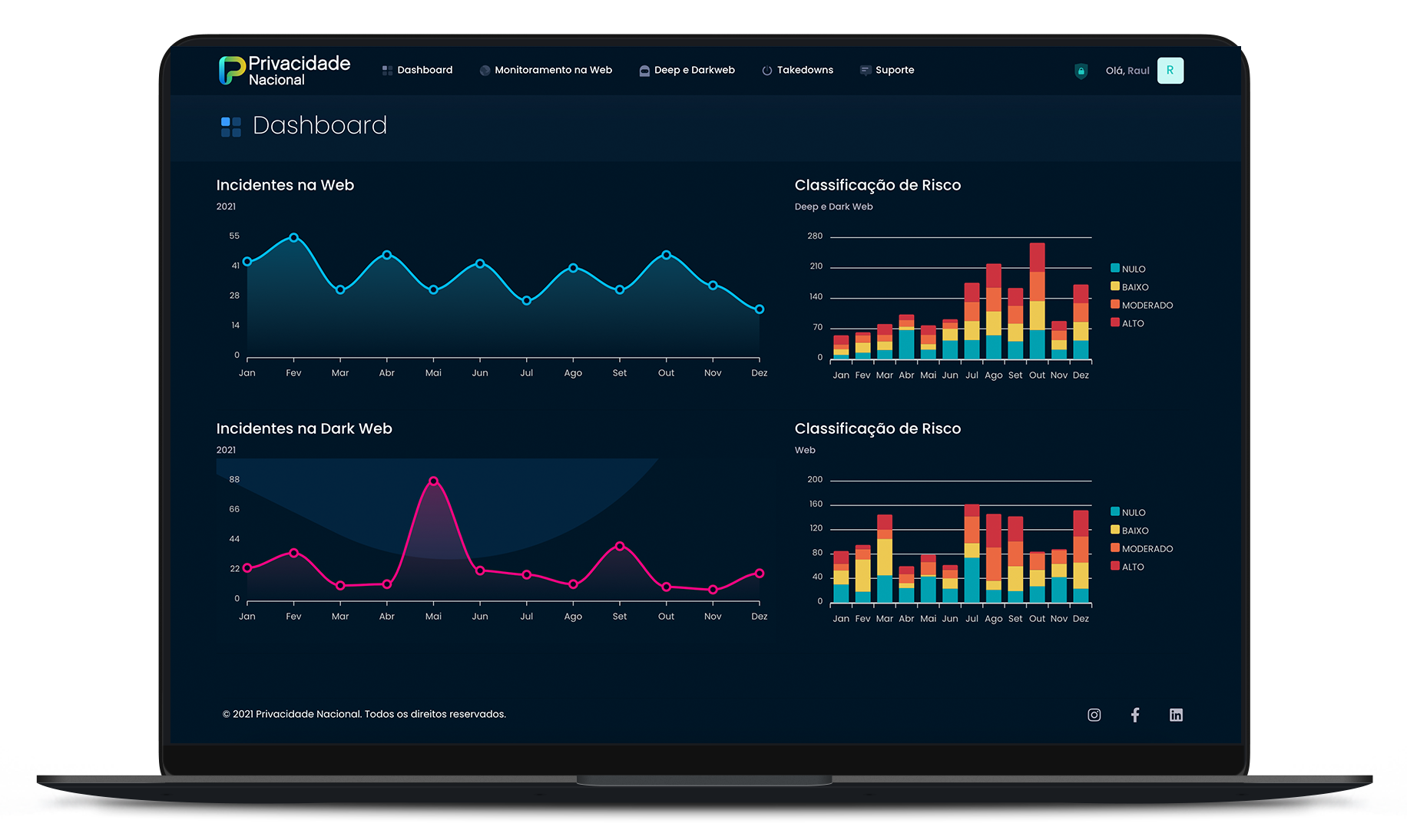Select Nov data point in Dark Web chart

coord(713,590)
